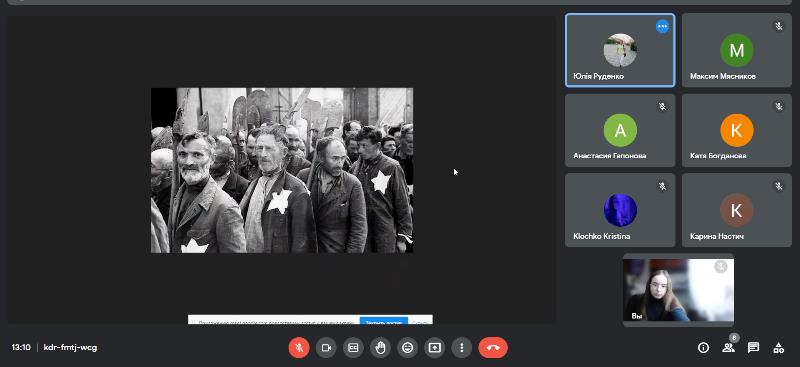Open options on Юлія Руденко tile

click(662, 27)
